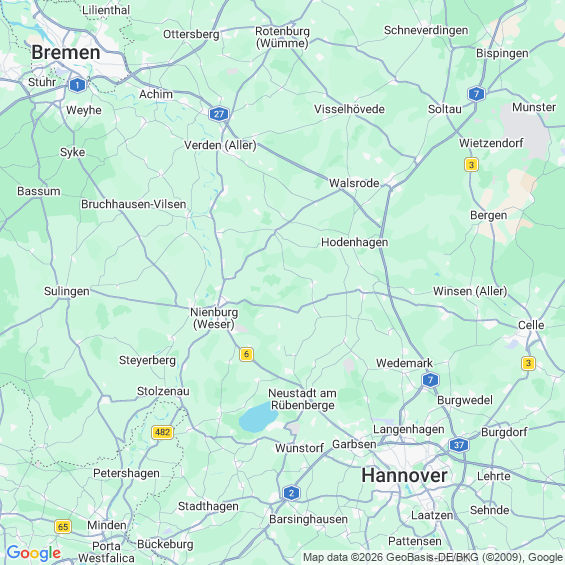Select the A37 shield near Burgdorf

click(459, 445)
